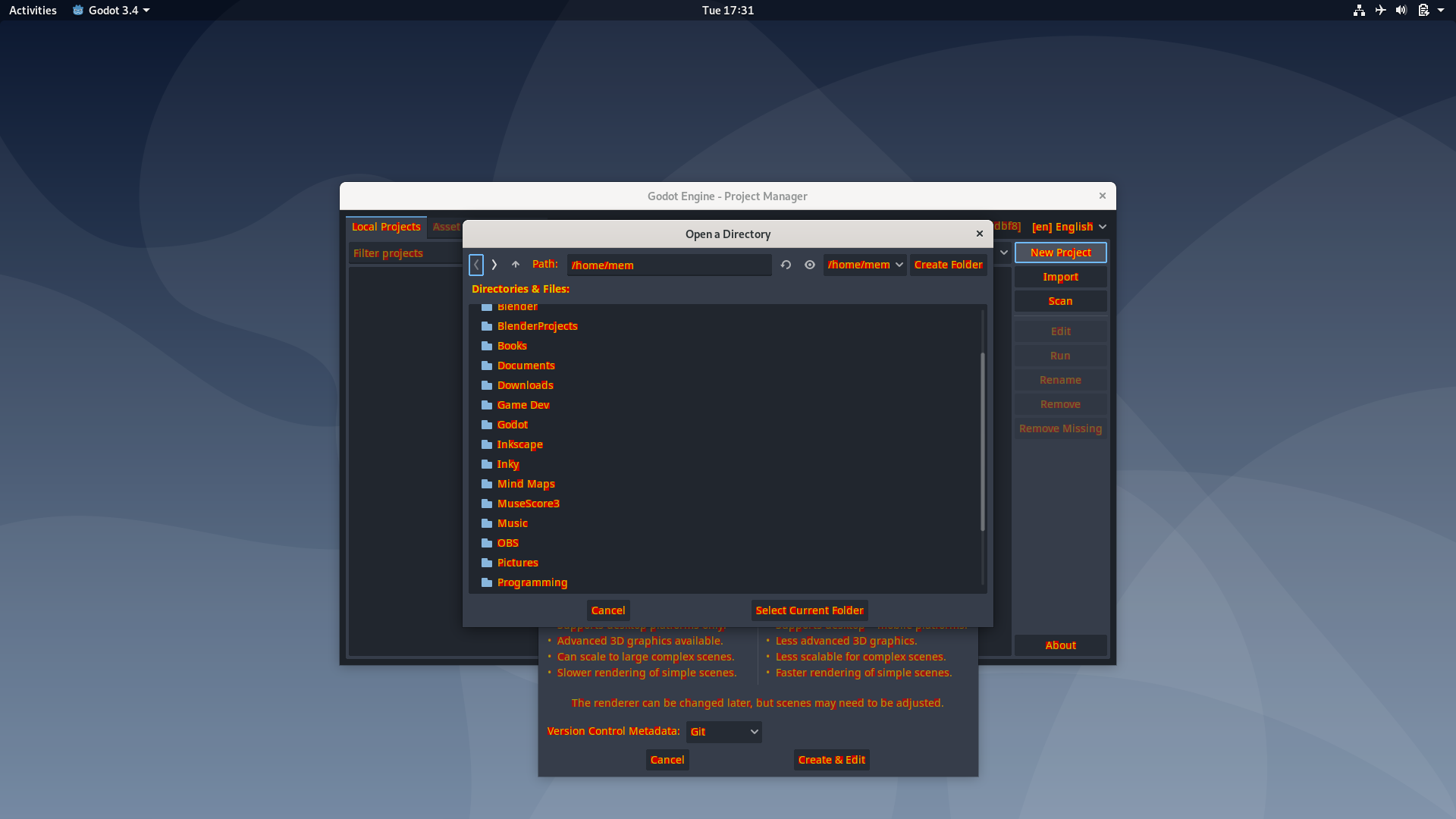The width and height of the screenshot is (1456, 819).
Task: Open the Activities menu
Action: [x=32, y=10]
